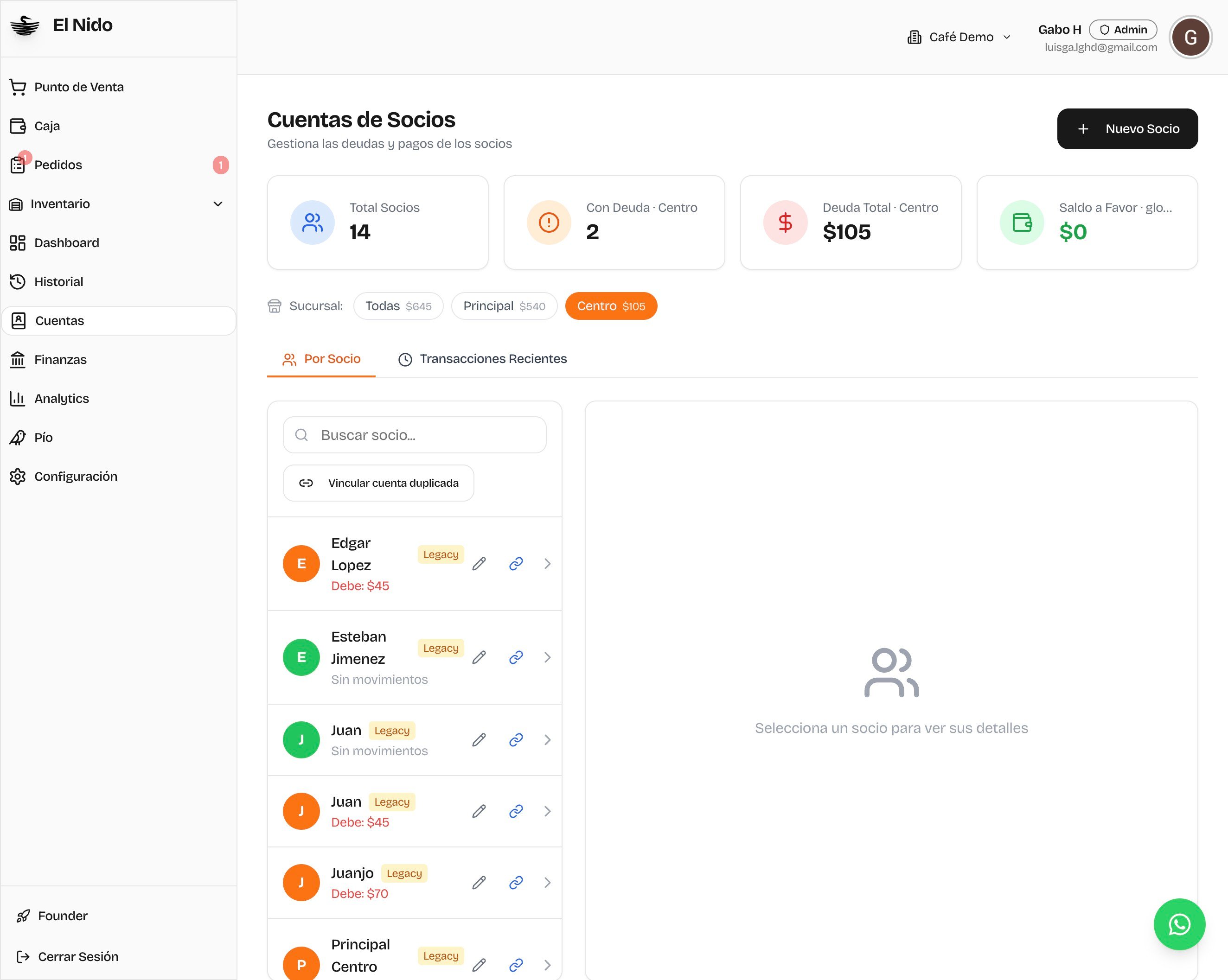Click the link icon for Principal Centro
Viewport: 1228px width, 980px height.
click(516, 965)
